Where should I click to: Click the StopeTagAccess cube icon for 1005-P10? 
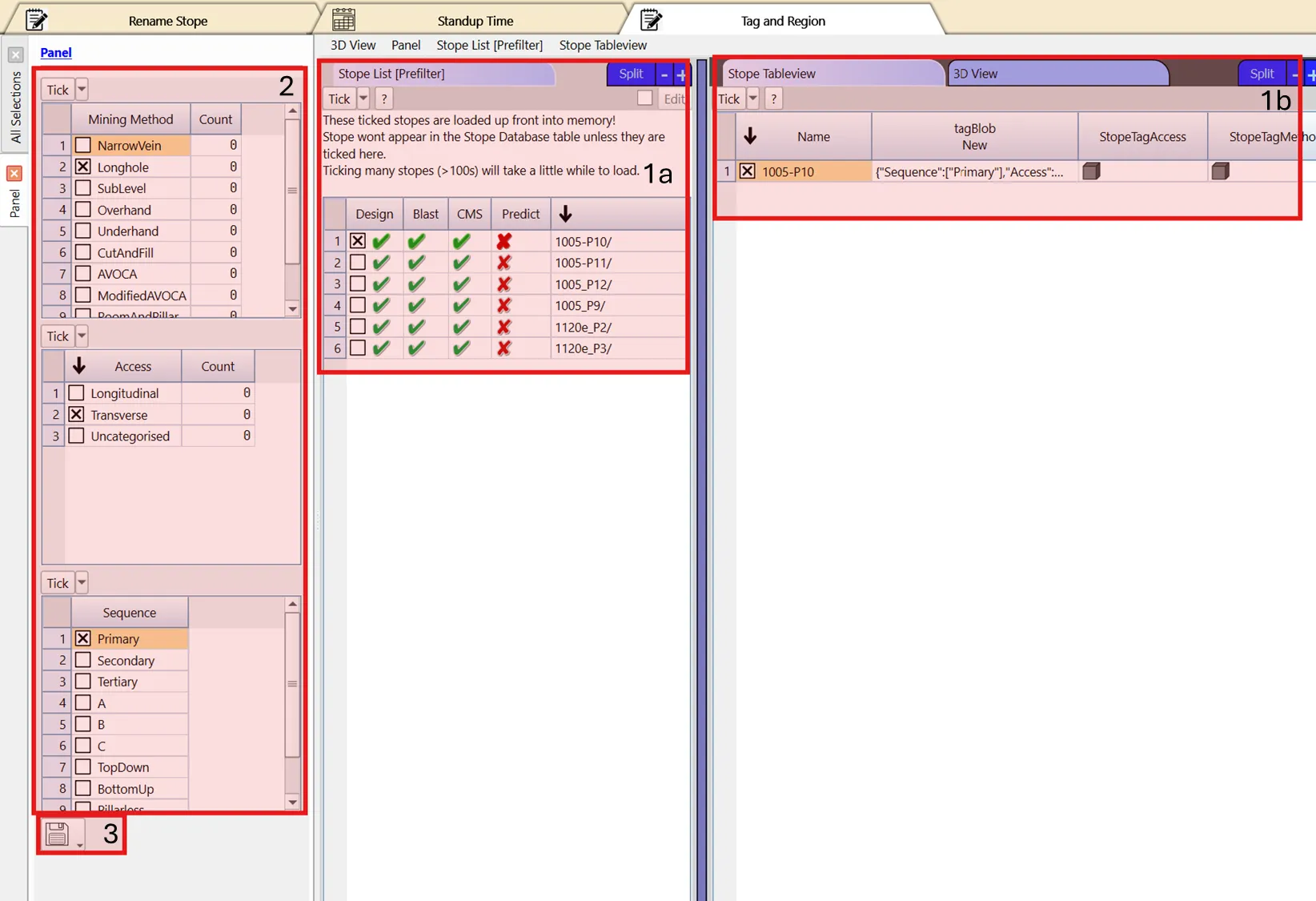point(1091,171)
